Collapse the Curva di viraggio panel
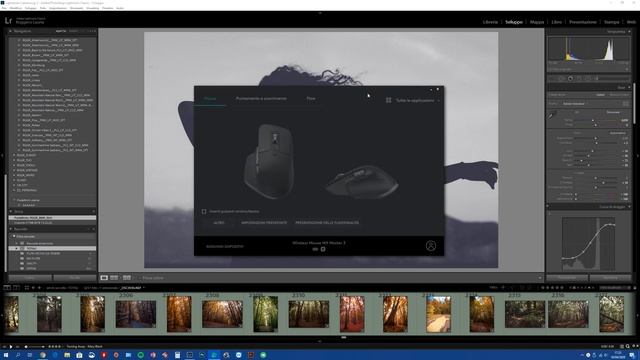The height and width of the screenshot is (360, 640). (629, 207)
